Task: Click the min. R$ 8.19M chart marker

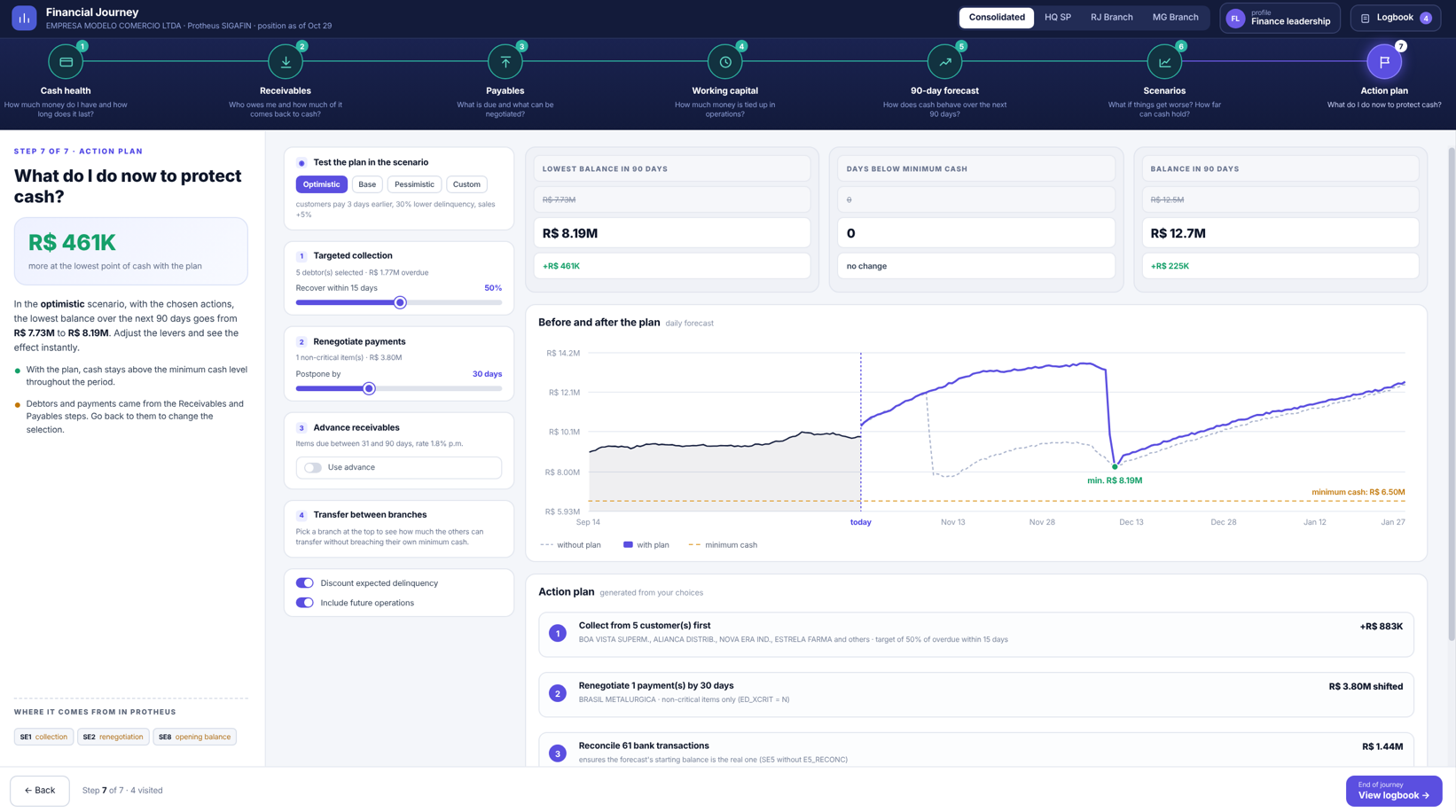Action: pos(1115,467)
